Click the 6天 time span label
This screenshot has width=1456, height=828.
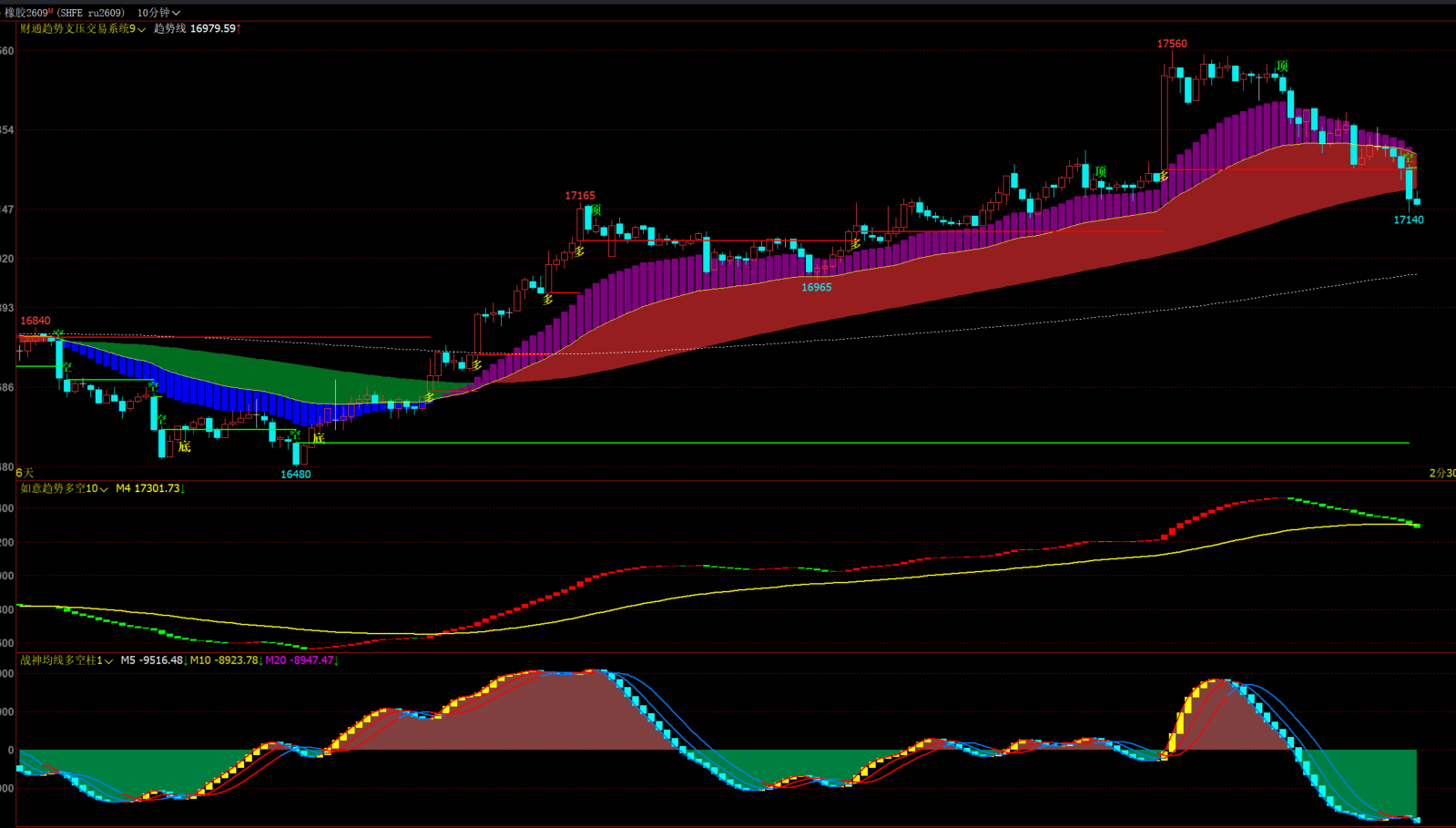[25, 473]
